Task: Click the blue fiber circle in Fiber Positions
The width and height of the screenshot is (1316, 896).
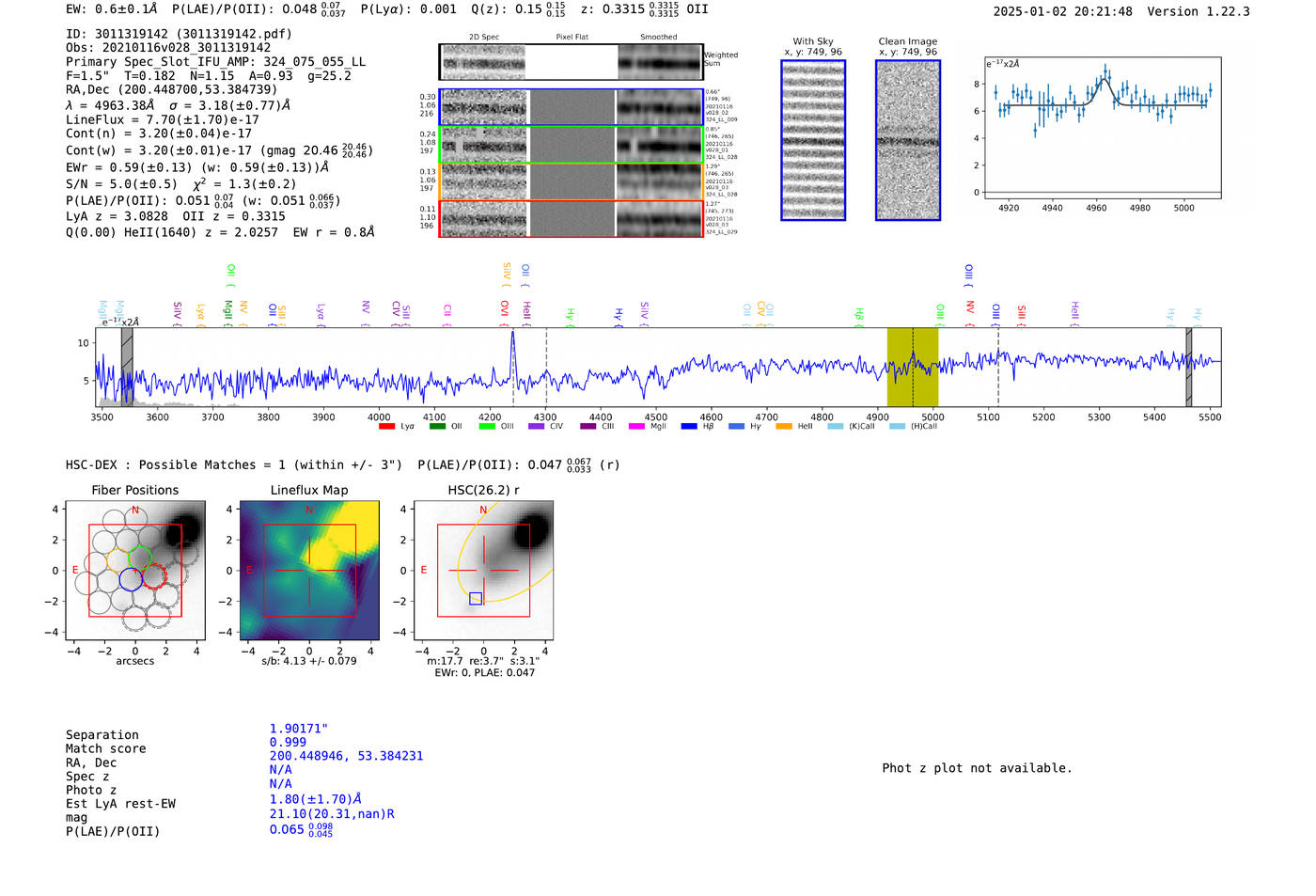Action: (131, 579)
